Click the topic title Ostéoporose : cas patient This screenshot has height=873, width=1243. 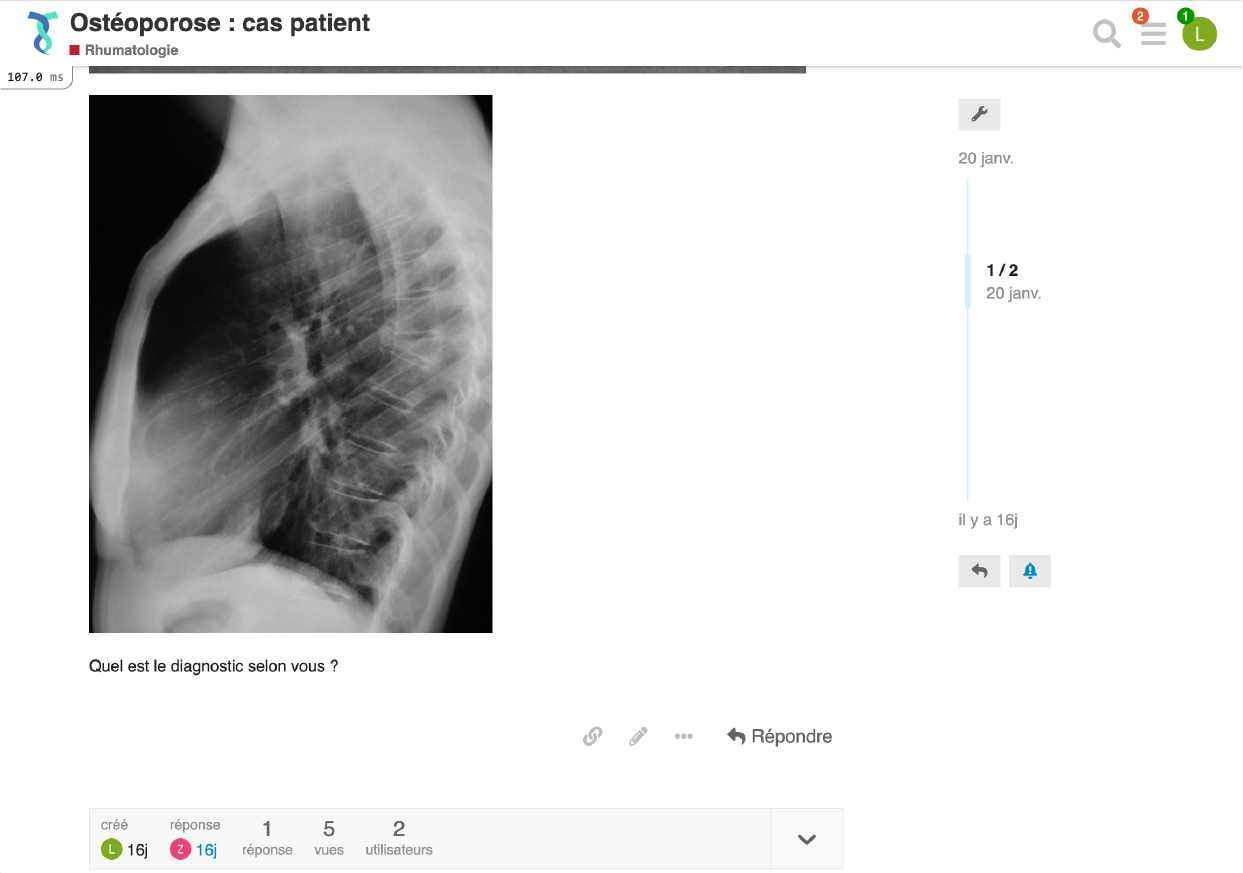(x=220, y=23)
